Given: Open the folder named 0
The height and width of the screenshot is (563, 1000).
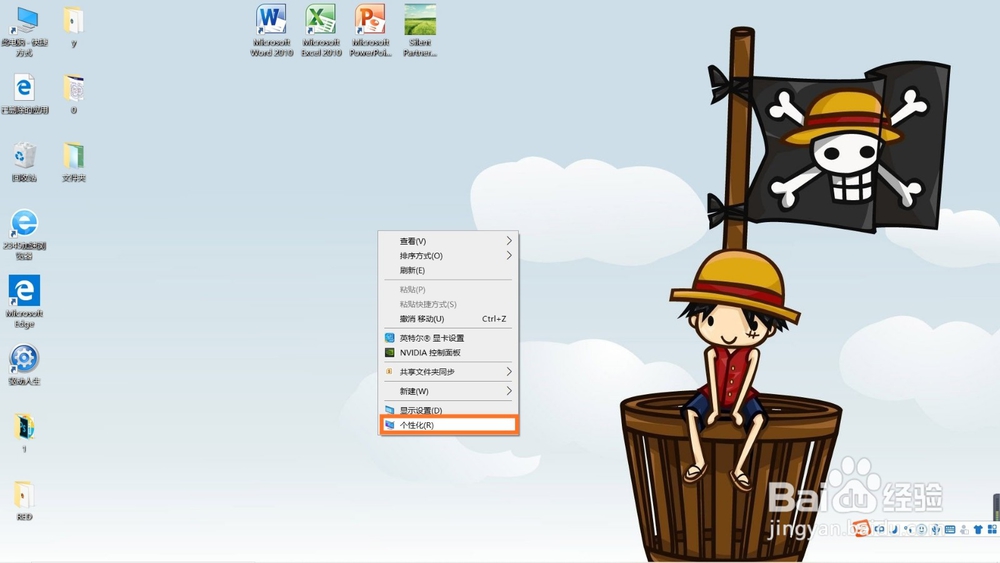Looking at the screenshot, I should (x=73, y=94).
